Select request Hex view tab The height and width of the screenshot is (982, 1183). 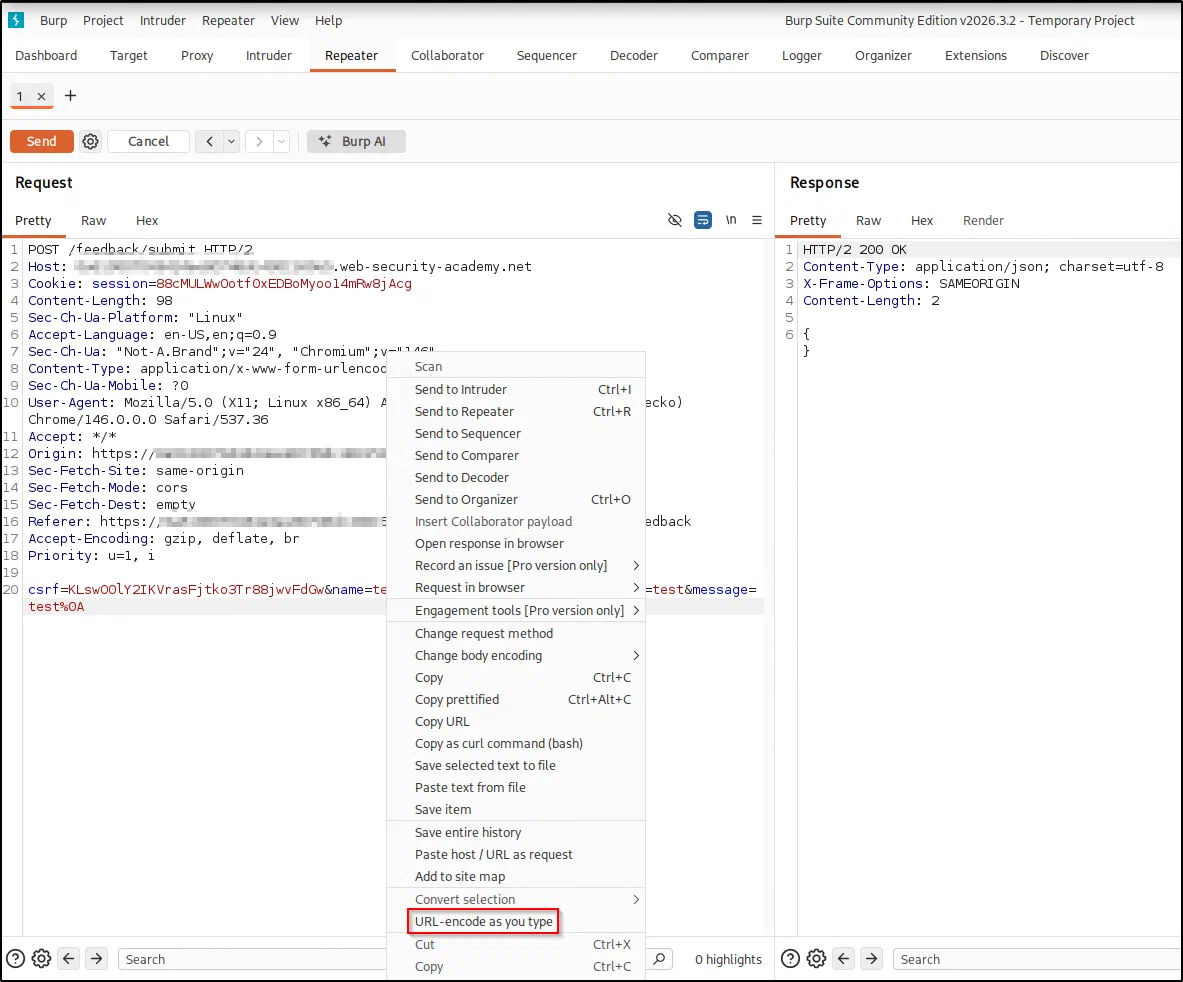[x=146, y=220]
